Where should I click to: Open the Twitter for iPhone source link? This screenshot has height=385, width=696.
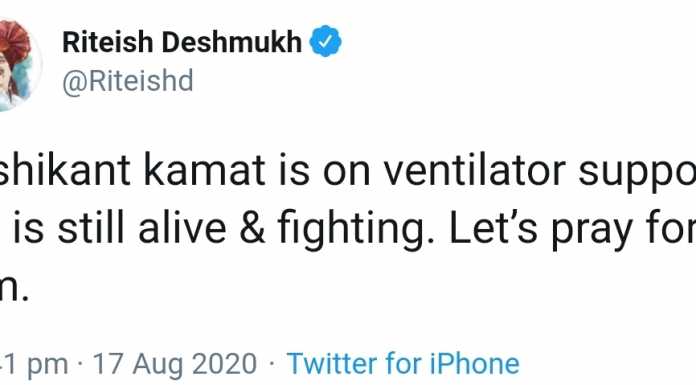pos(403,364)
